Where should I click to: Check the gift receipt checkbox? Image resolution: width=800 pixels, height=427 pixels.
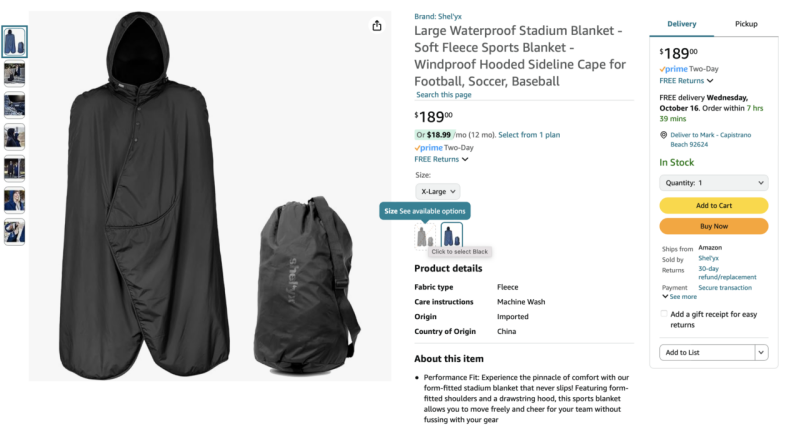(x=663, y=314)
